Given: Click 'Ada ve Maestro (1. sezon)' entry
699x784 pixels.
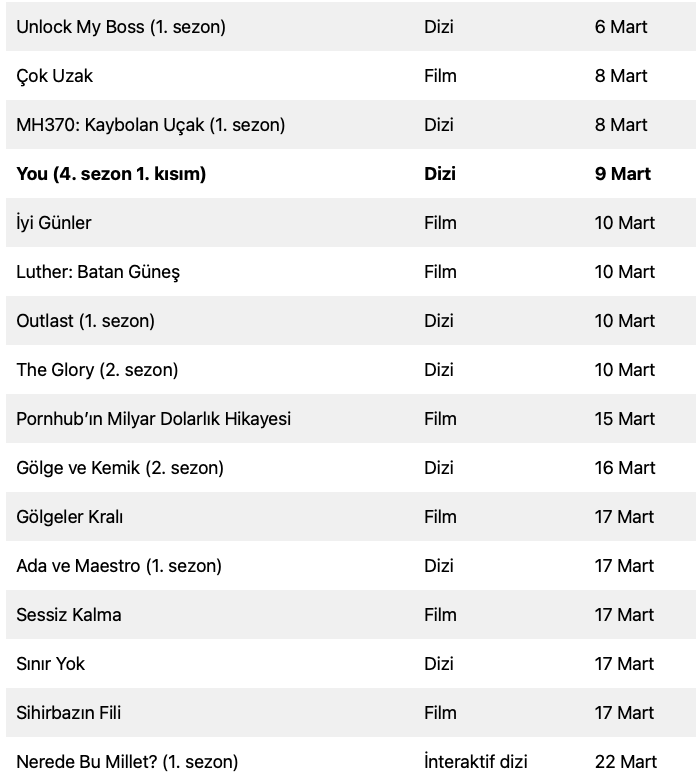Looking at the screenshot, I should 119,566.
